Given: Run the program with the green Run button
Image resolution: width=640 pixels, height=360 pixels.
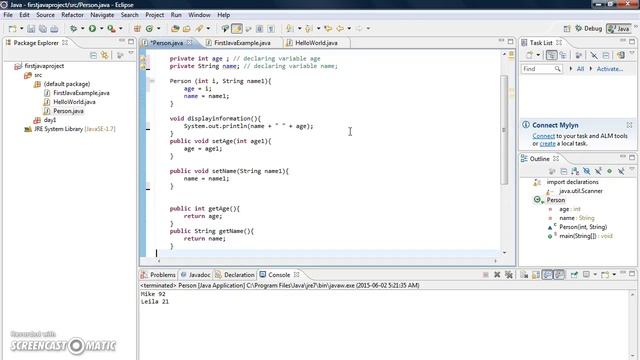Looking at the screenshot, I should (93, 29).
